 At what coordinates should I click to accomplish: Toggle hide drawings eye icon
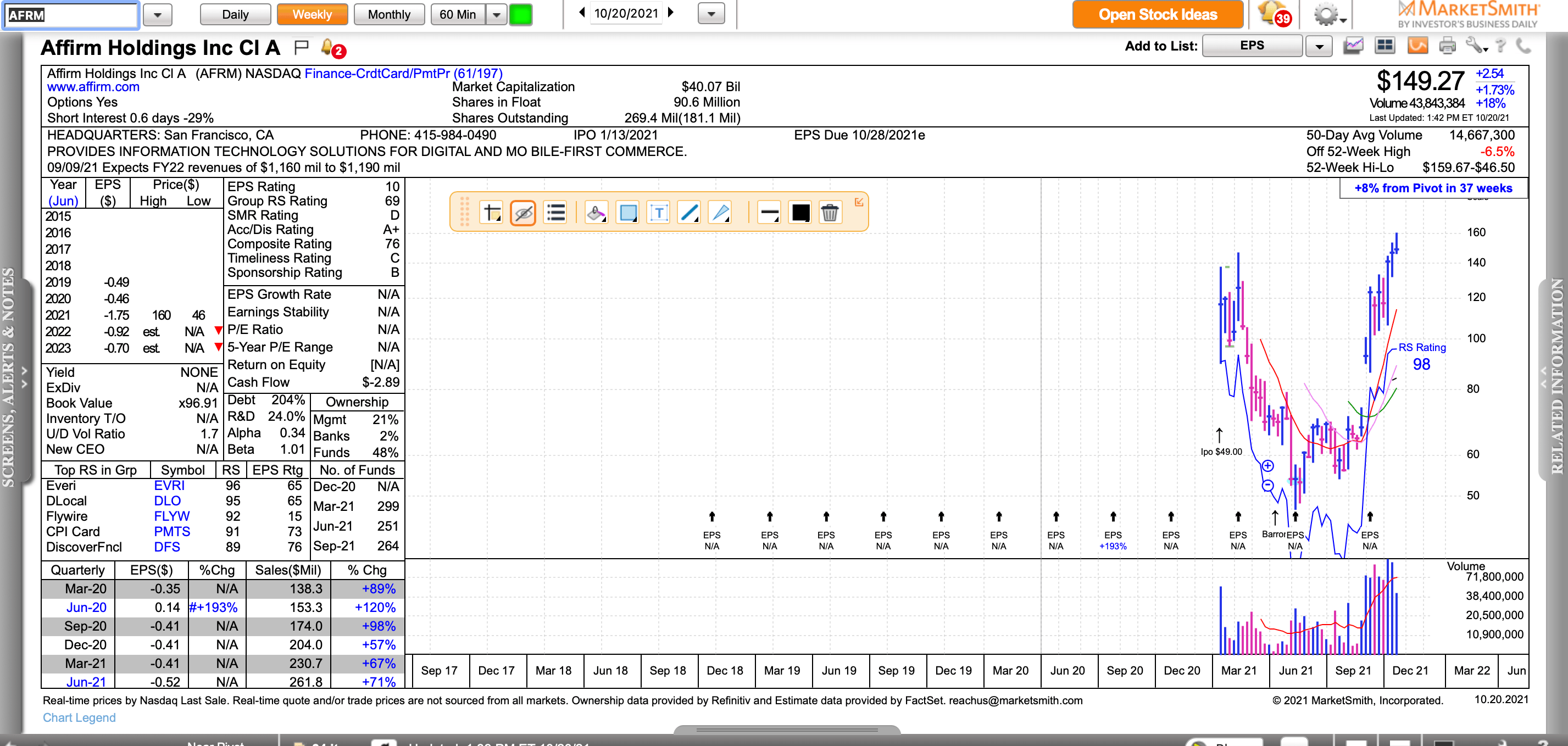point(523,213)
